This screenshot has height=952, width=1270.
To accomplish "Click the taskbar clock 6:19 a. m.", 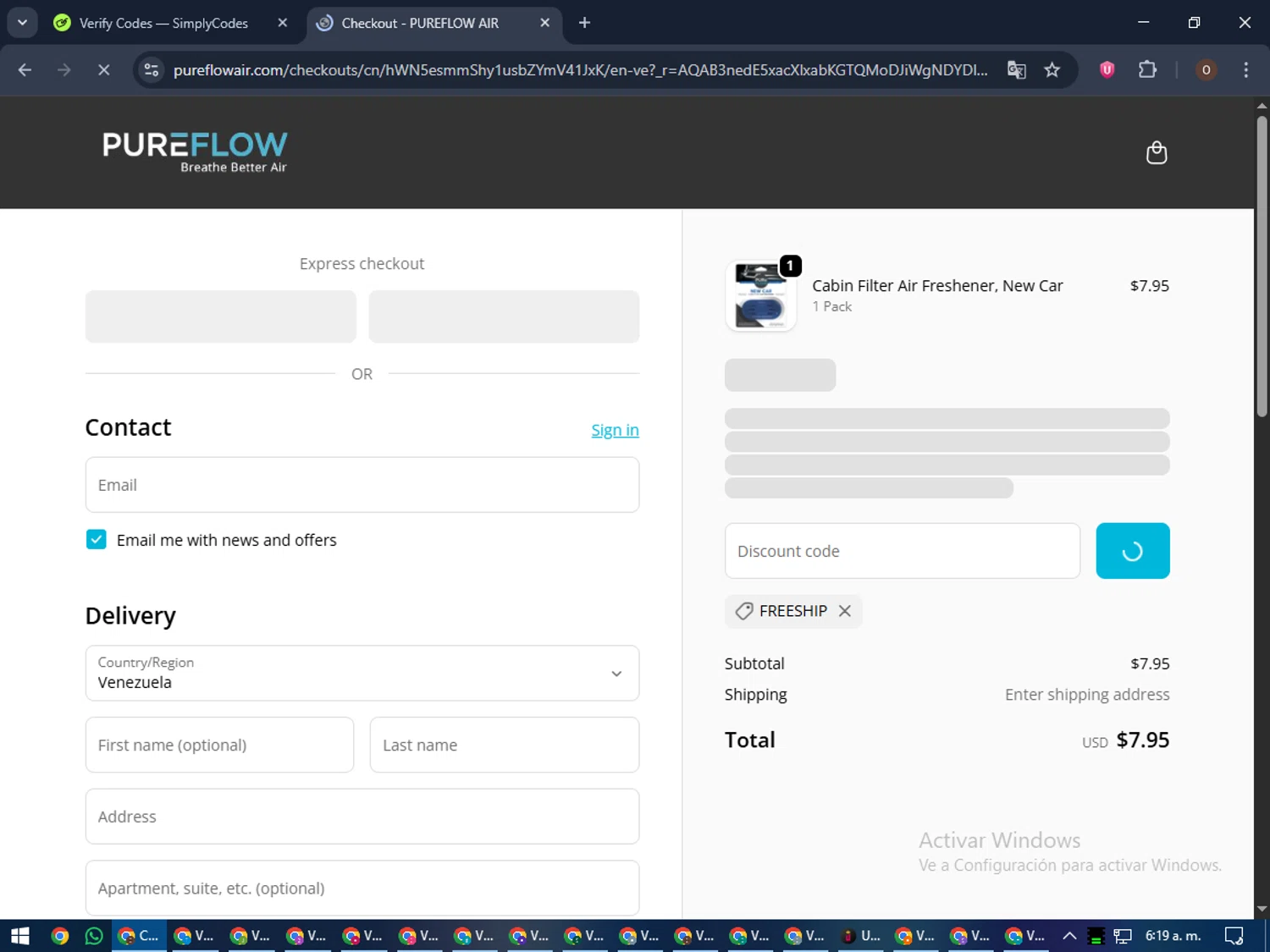I will (1173, 935).
